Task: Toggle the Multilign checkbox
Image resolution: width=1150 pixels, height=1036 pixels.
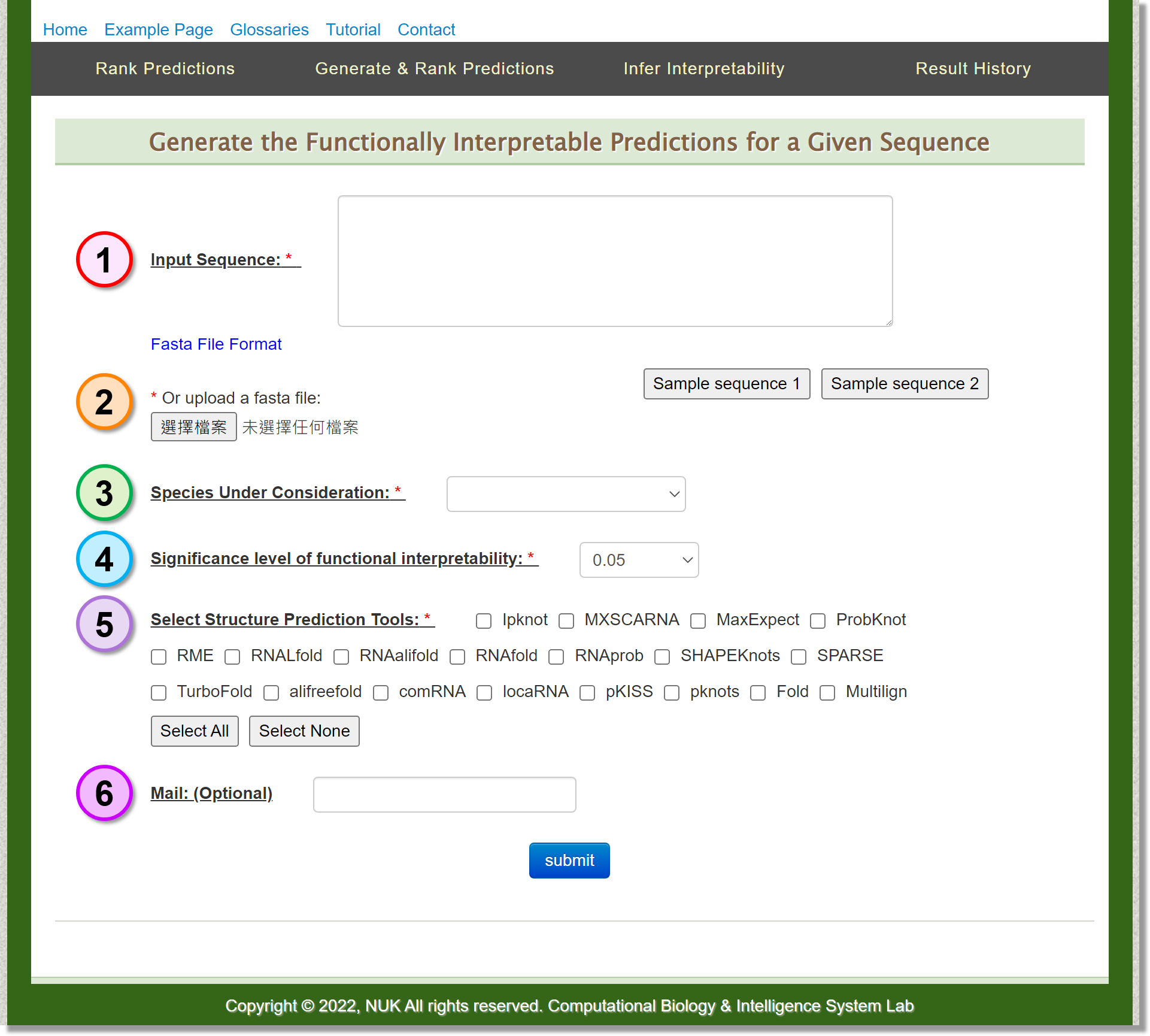Action: click(827, 693)
